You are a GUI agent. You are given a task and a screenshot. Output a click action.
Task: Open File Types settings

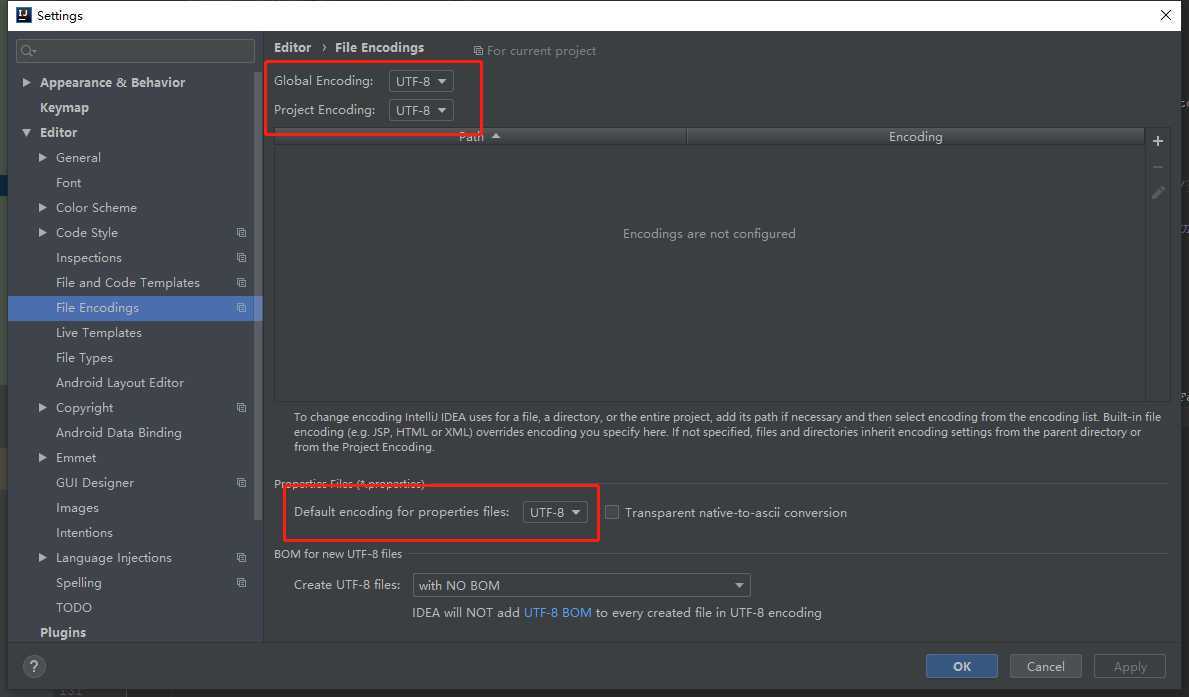pos(84,358)
